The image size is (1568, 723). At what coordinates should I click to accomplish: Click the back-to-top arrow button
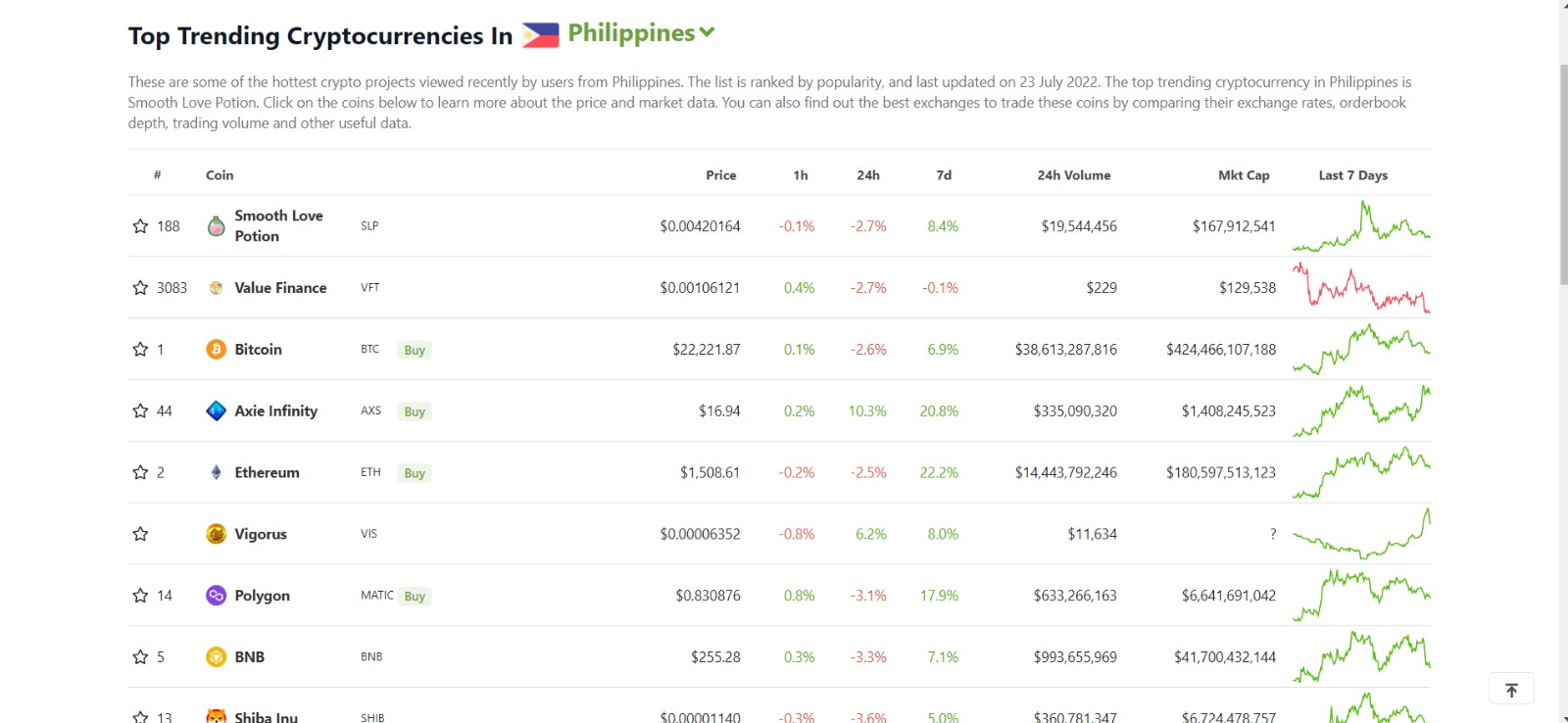pyautogui.click(x=1511, y=690)
